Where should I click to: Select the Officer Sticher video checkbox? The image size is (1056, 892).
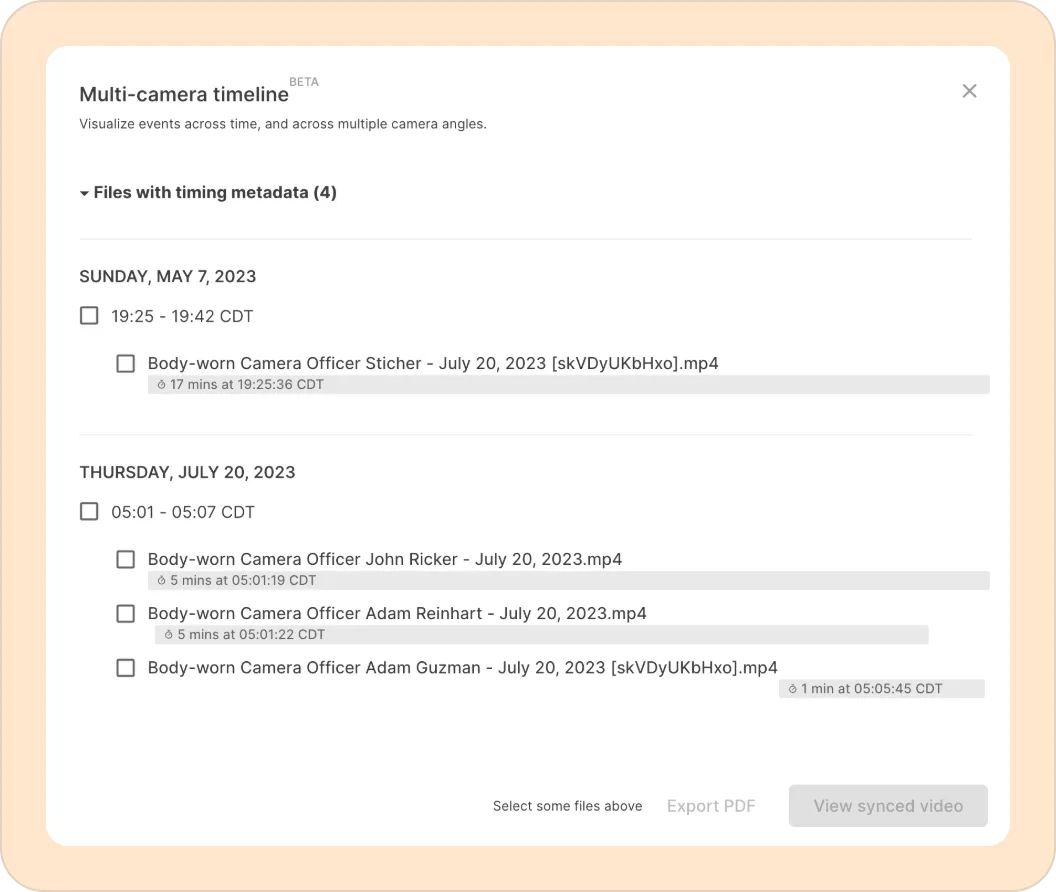[125, 363]
